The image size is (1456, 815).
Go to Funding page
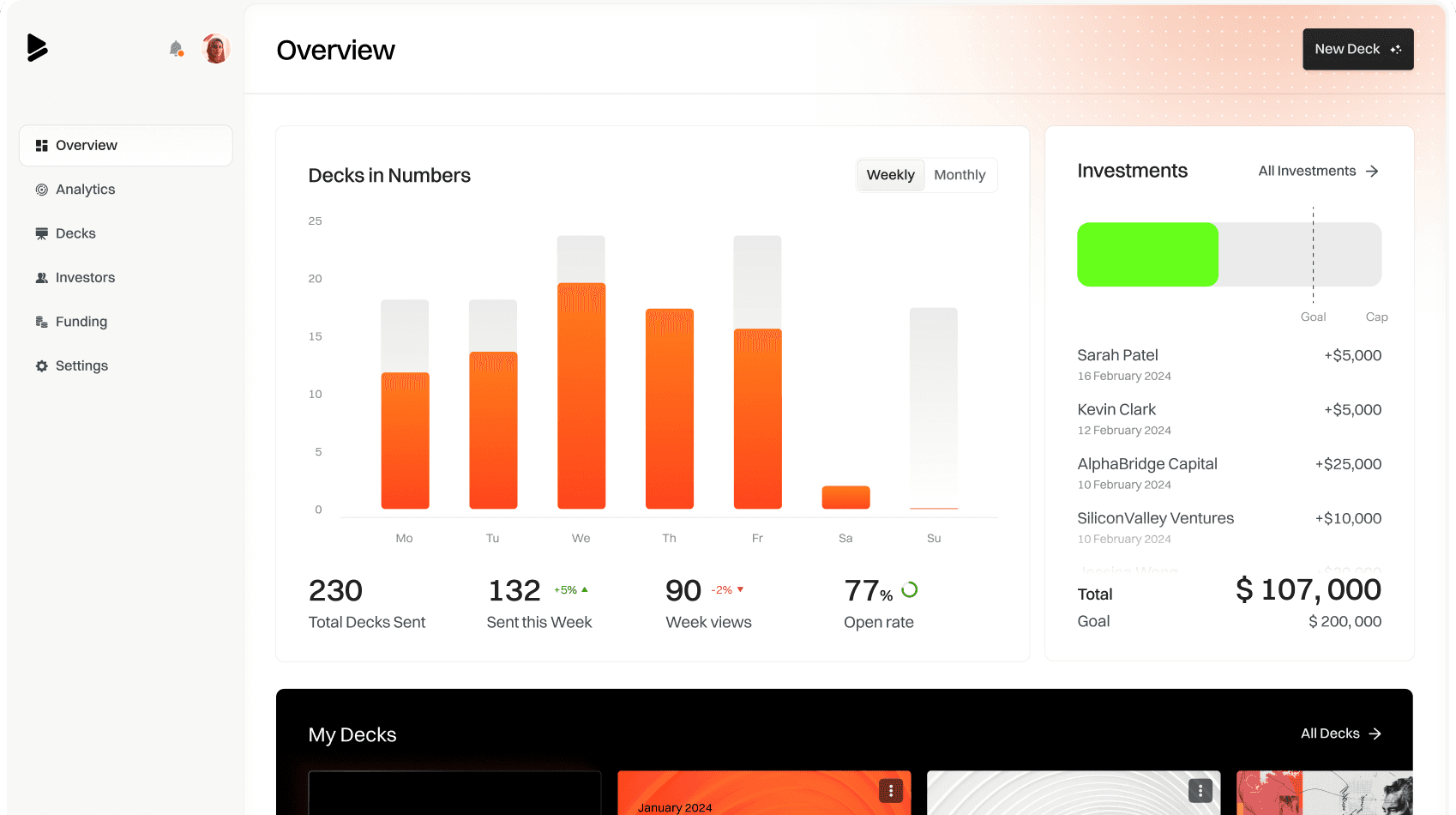pos(126,322)
